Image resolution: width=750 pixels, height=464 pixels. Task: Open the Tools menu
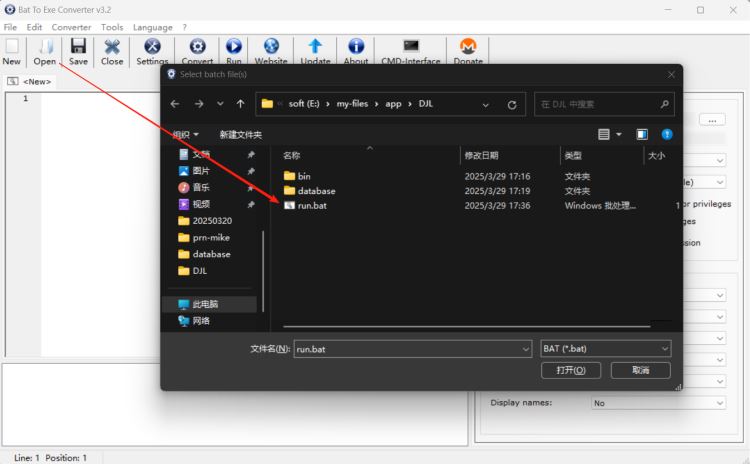[112, 27]
